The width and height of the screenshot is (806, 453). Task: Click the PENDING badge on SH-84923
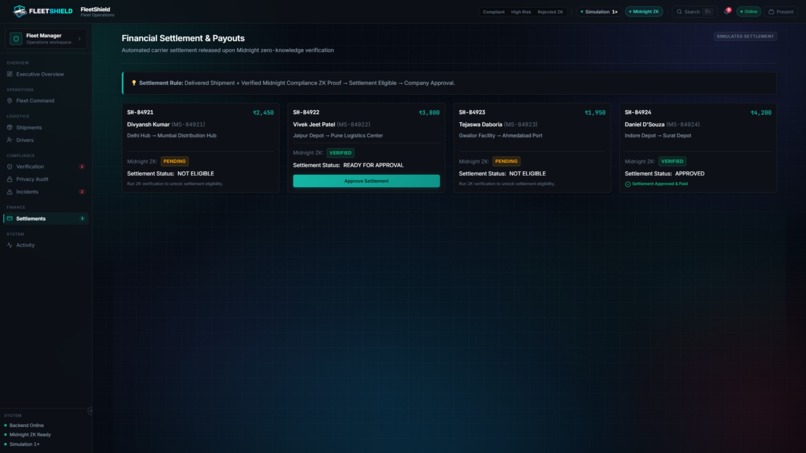coord(506,161)
